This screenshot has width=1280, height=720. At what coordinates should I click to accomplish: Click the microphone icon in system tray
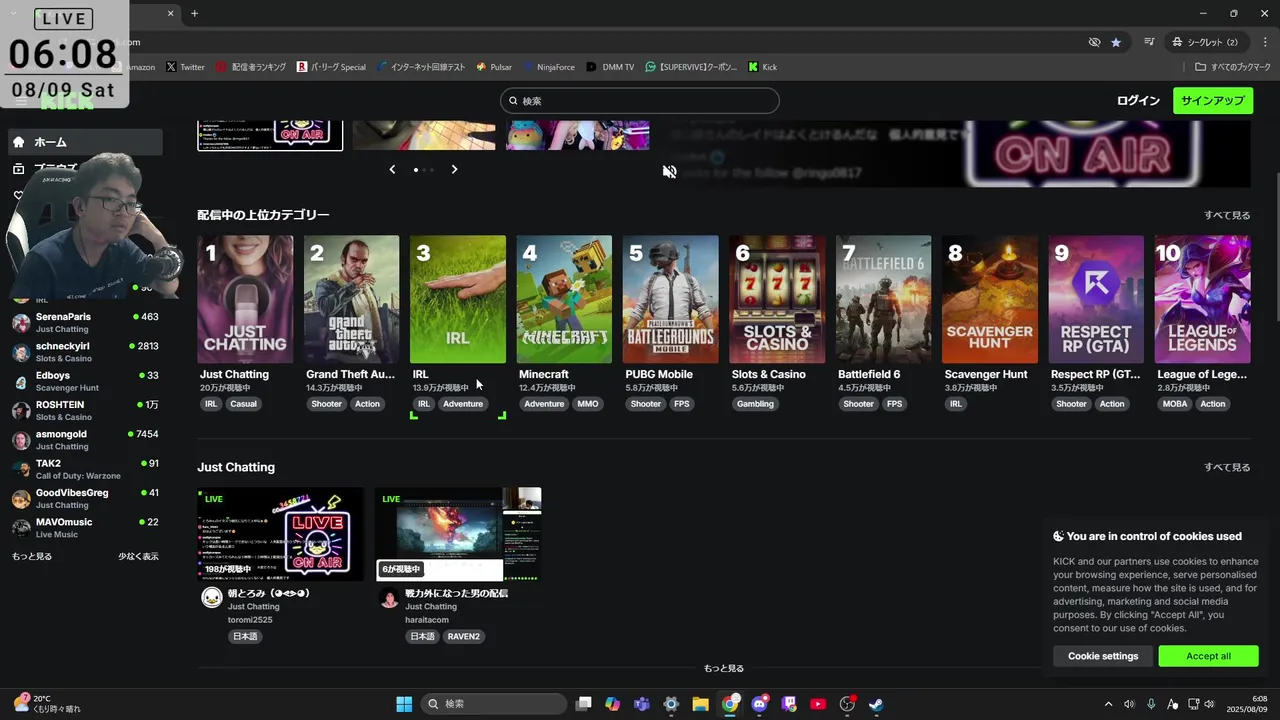pyautogui.click(x=1151, y=704)
